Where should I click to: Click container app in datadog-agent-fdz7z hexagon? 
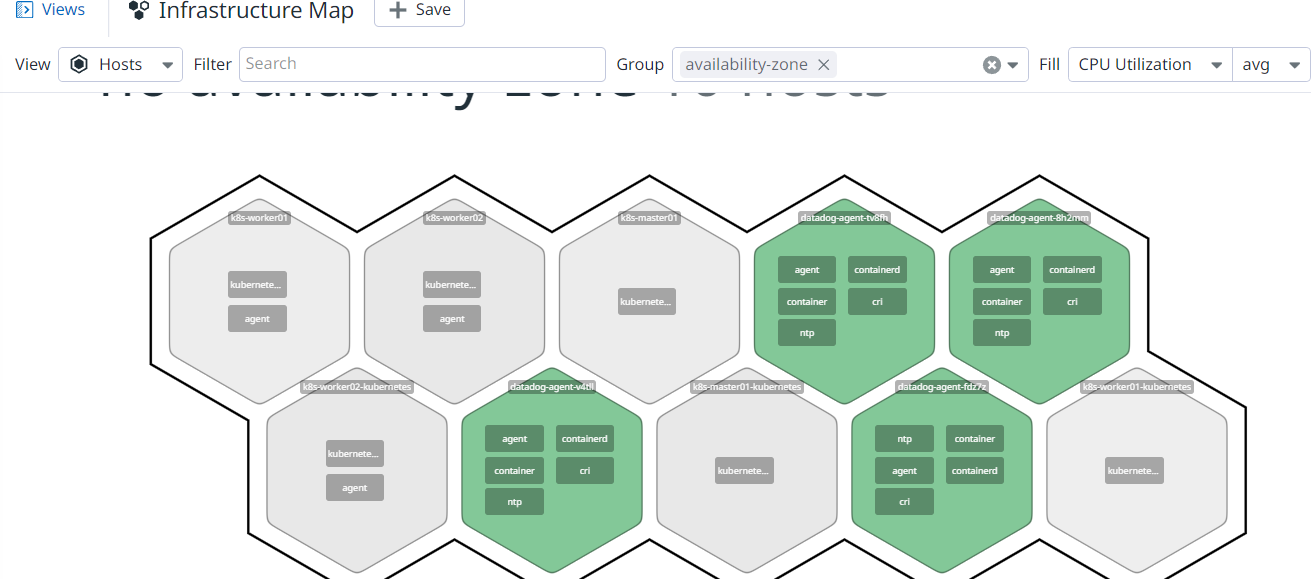click(x=975, y=439)
